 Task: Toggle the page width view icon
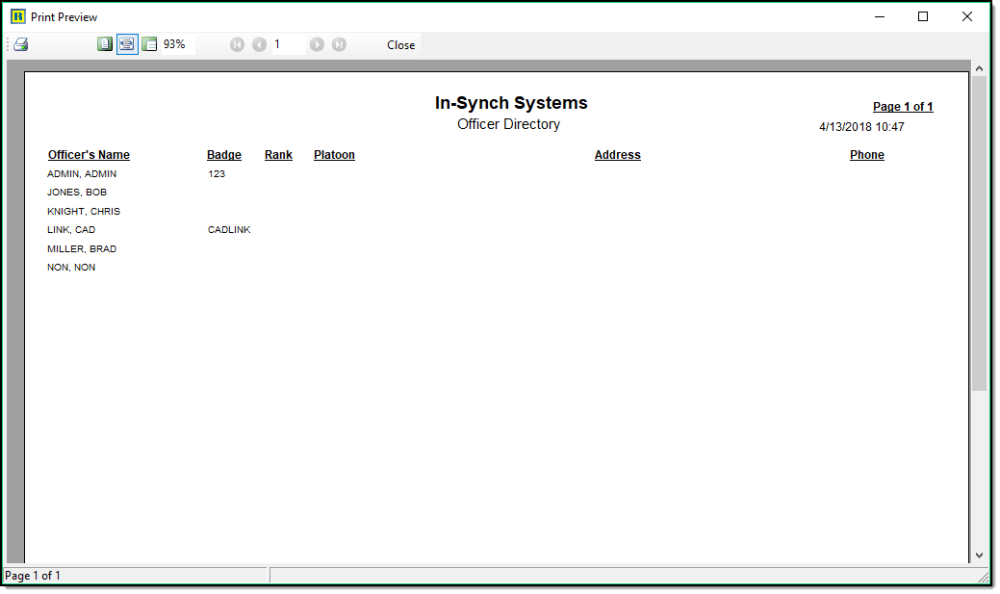pos(127,45)
